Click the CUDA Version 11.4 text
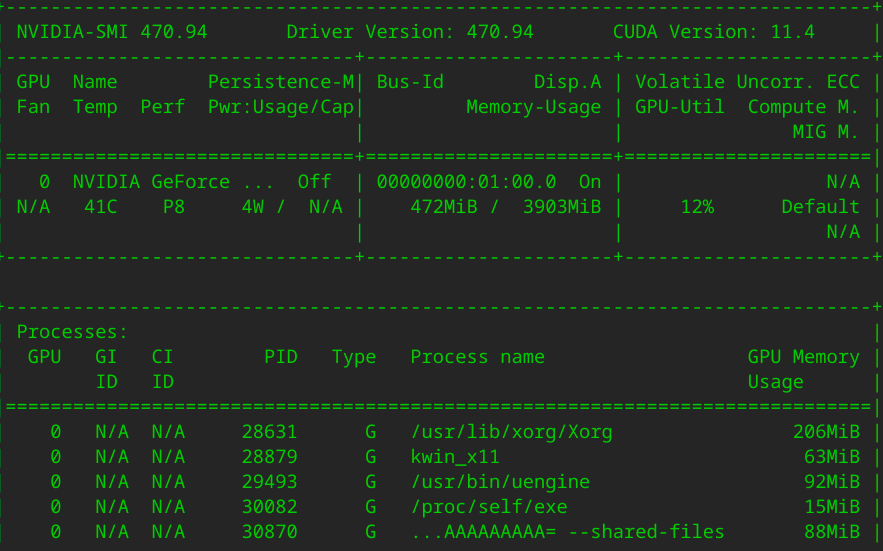This screenshot has width=883, height=551. [716, 32]
